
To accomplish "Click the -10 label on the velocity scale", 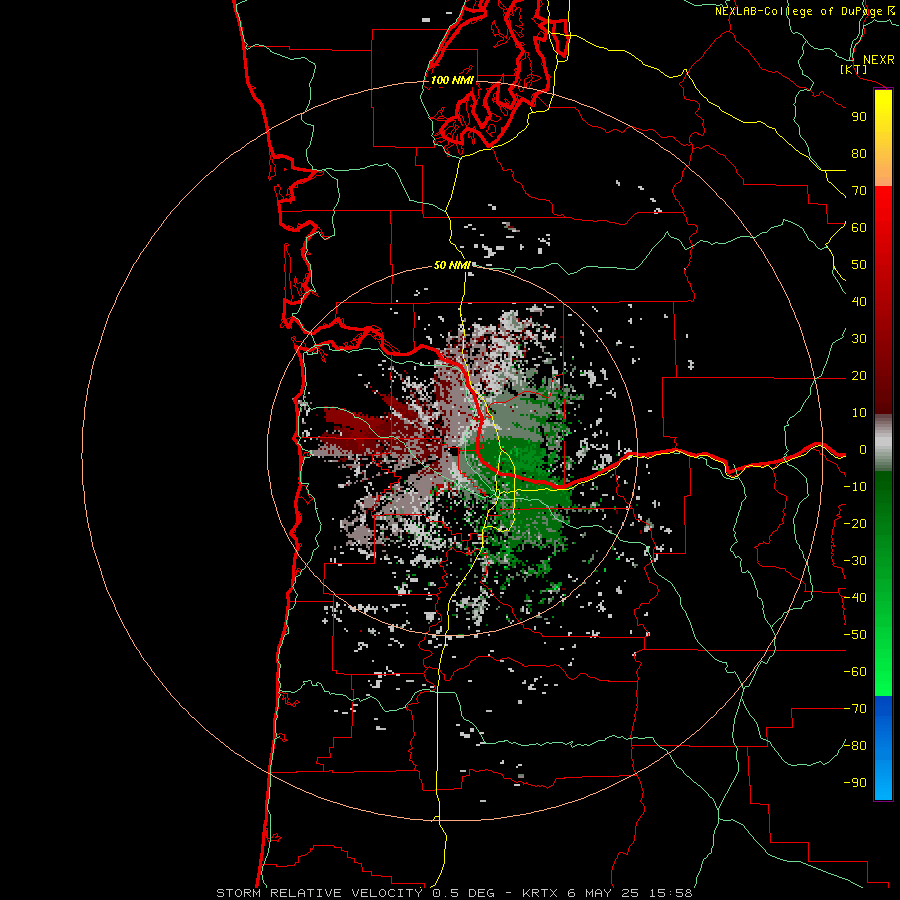I will (855, 487).
